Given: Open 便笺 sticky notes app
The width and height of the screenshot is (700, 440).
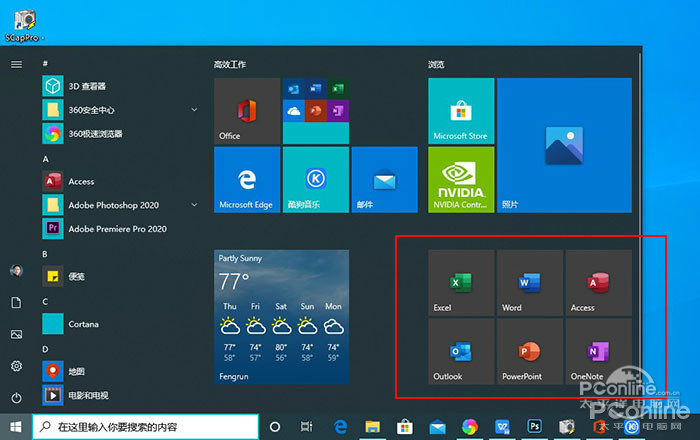Looking at the screenshot, I should 121,276.
